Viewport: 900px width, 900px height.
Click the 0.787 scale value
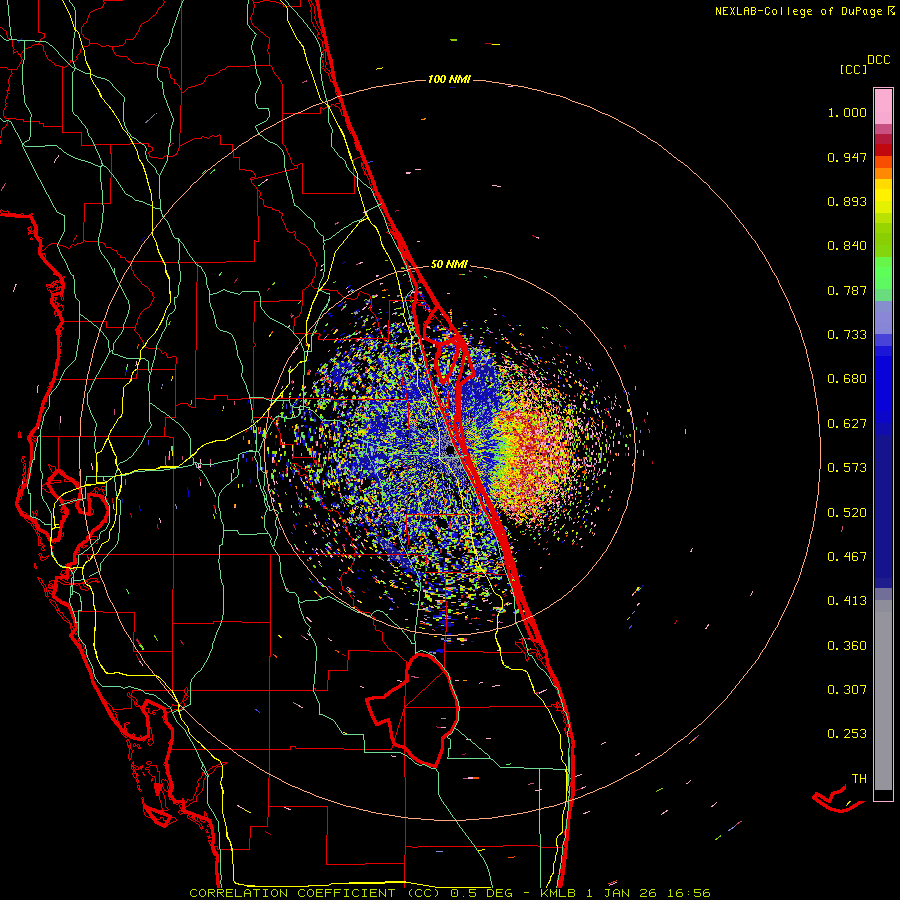coord(847,290)
